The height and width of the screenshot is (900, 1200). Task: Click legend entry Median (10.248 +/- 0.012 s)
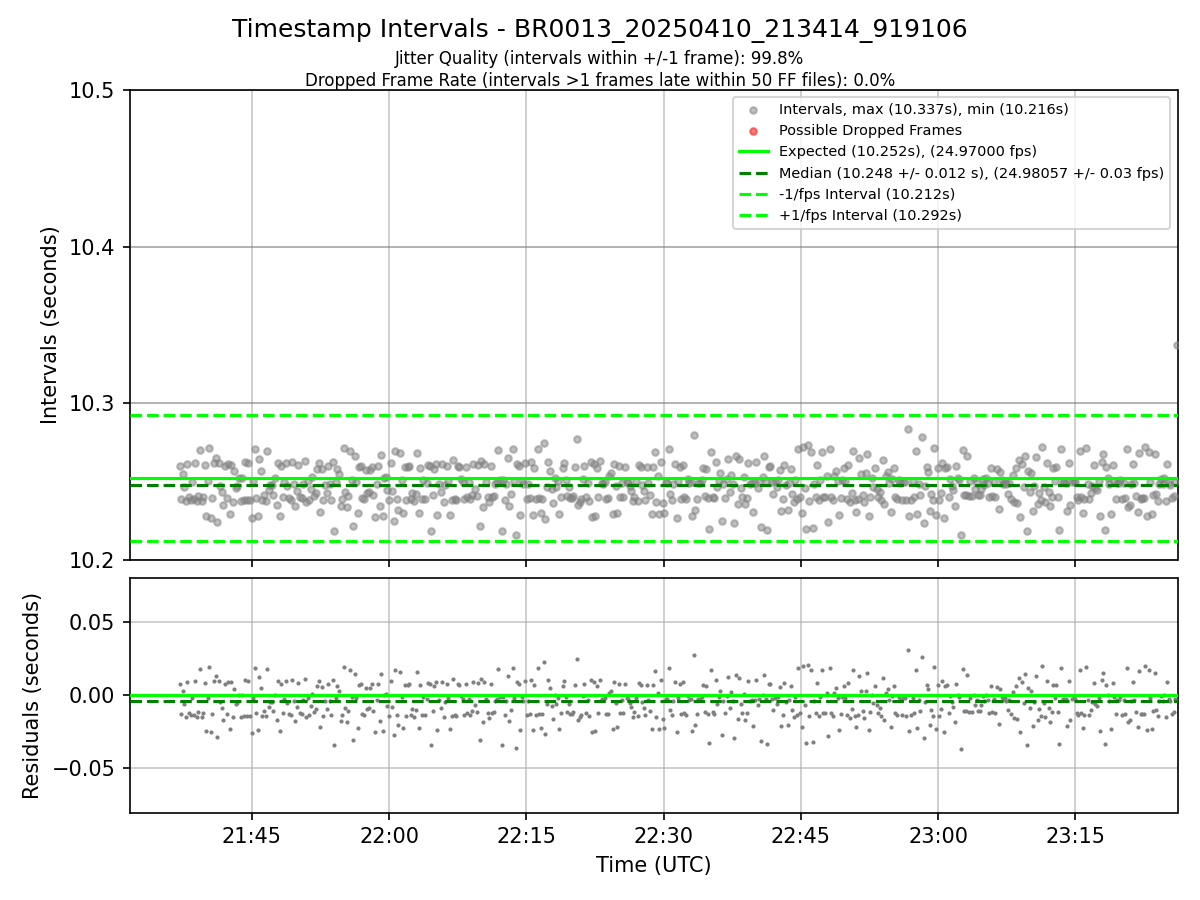tap(971, 173)
